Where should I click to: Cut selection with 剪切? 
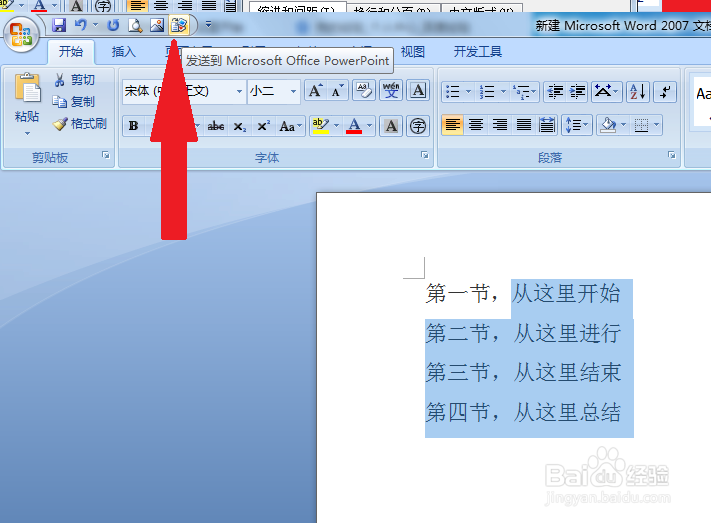tap(74, 80)
